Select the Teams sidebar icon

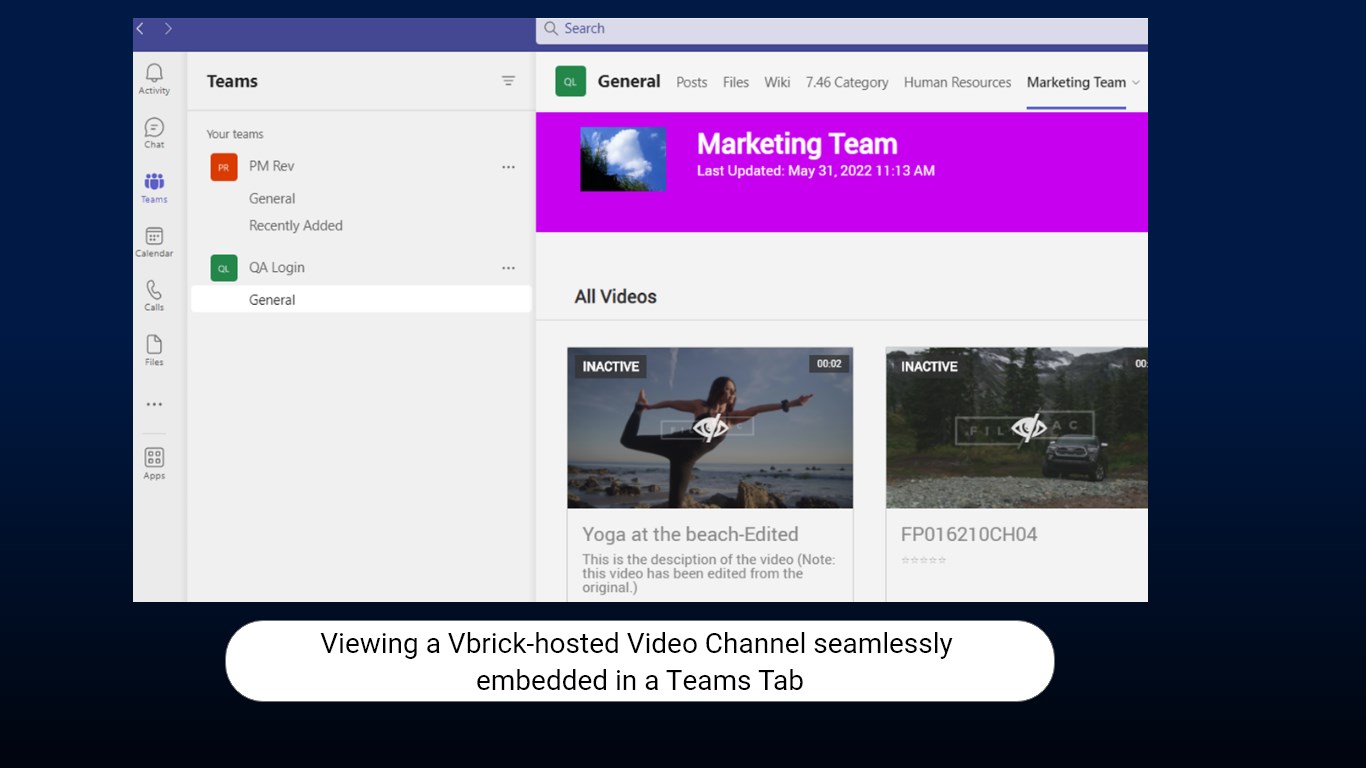coord(154,187)
